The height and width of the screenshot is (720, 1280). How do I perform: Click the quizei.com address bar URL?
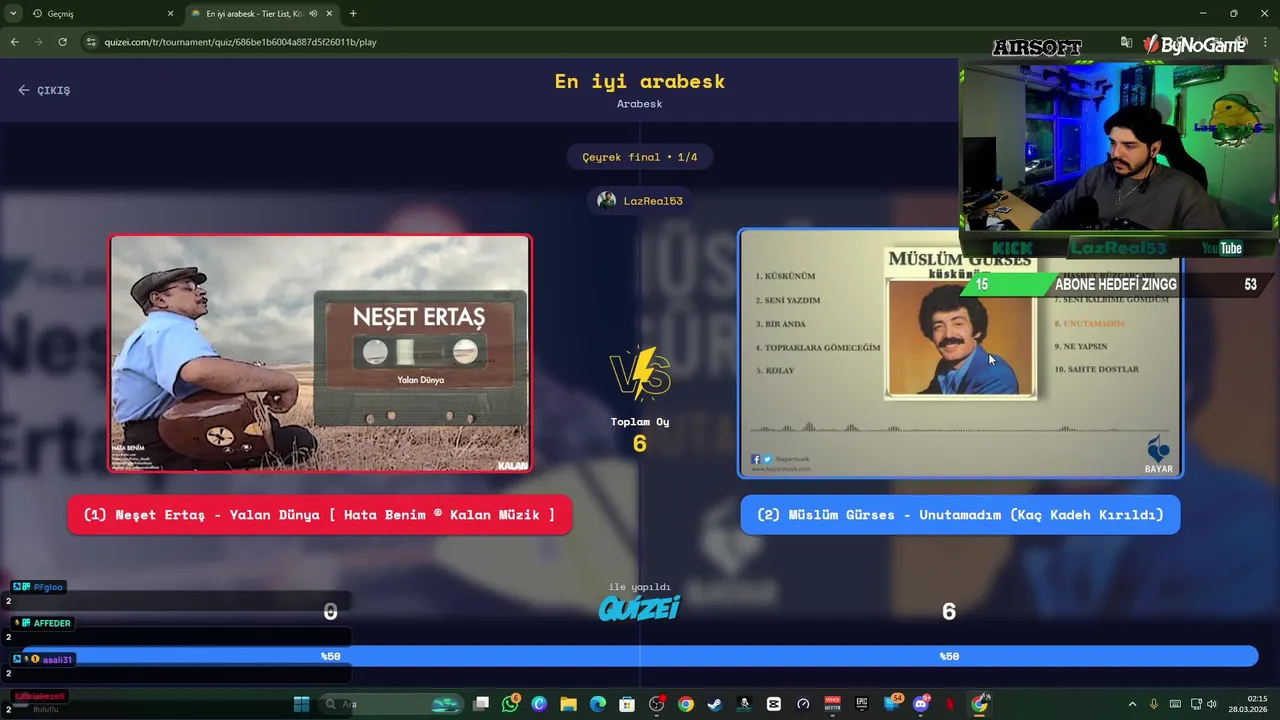(x=240, y=42)
